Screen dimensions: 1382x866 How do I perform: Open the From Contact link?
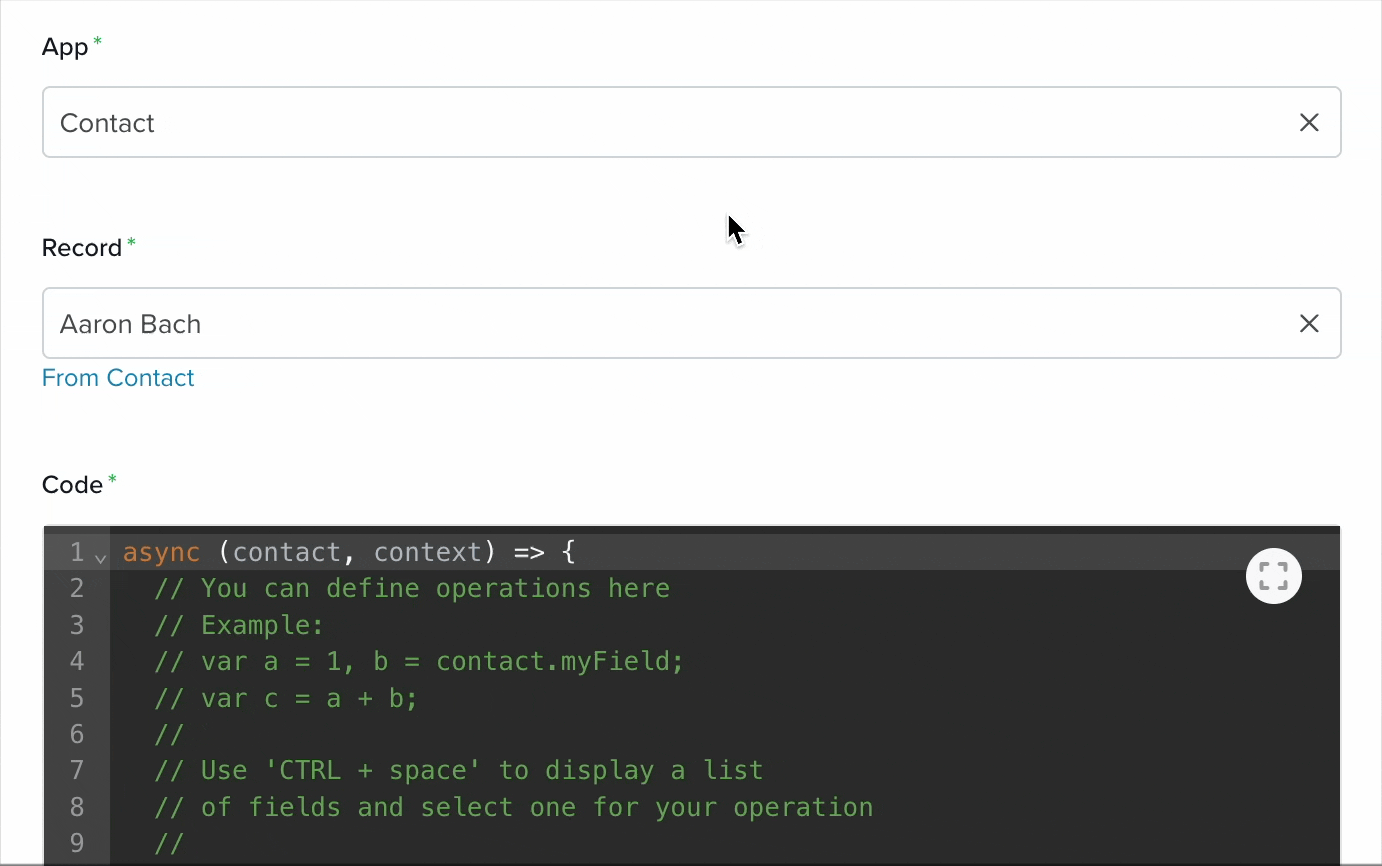[118, 378]
